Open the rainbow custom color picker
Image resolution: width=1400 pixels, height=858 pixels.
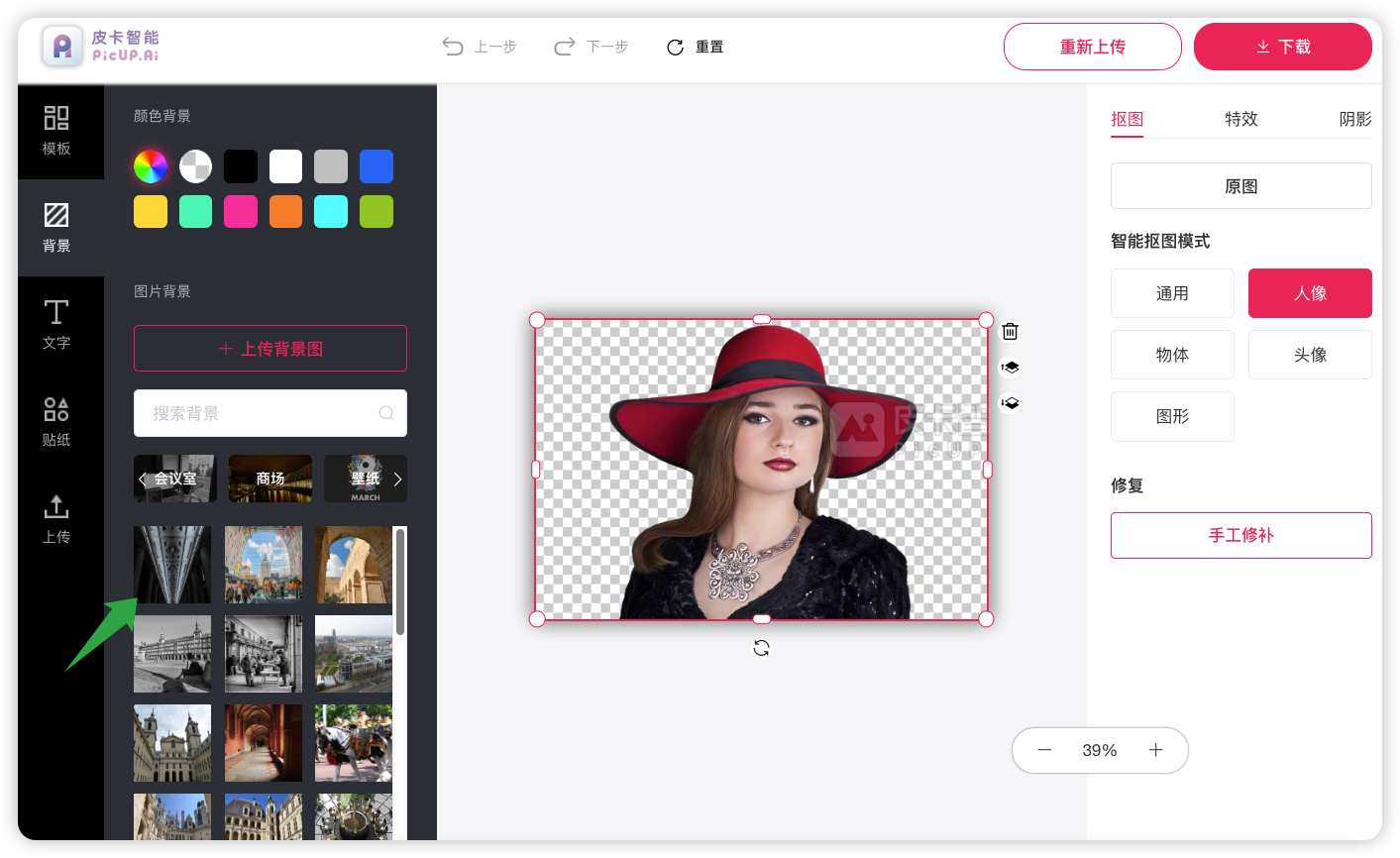point(151,166)
